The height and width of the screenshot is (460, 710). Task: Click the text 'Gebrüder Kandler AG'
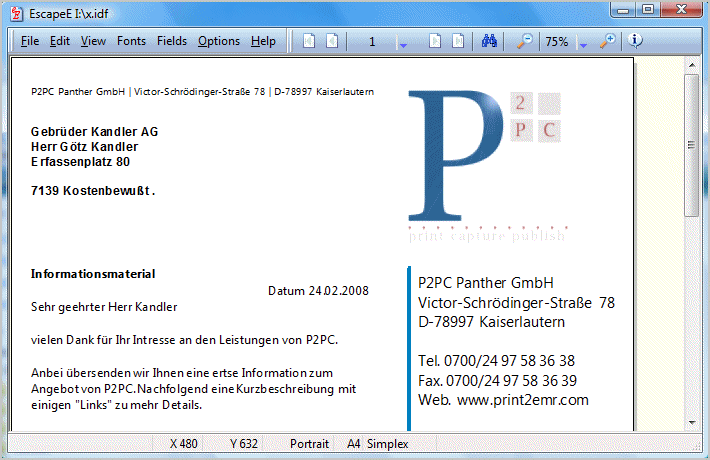94,132
